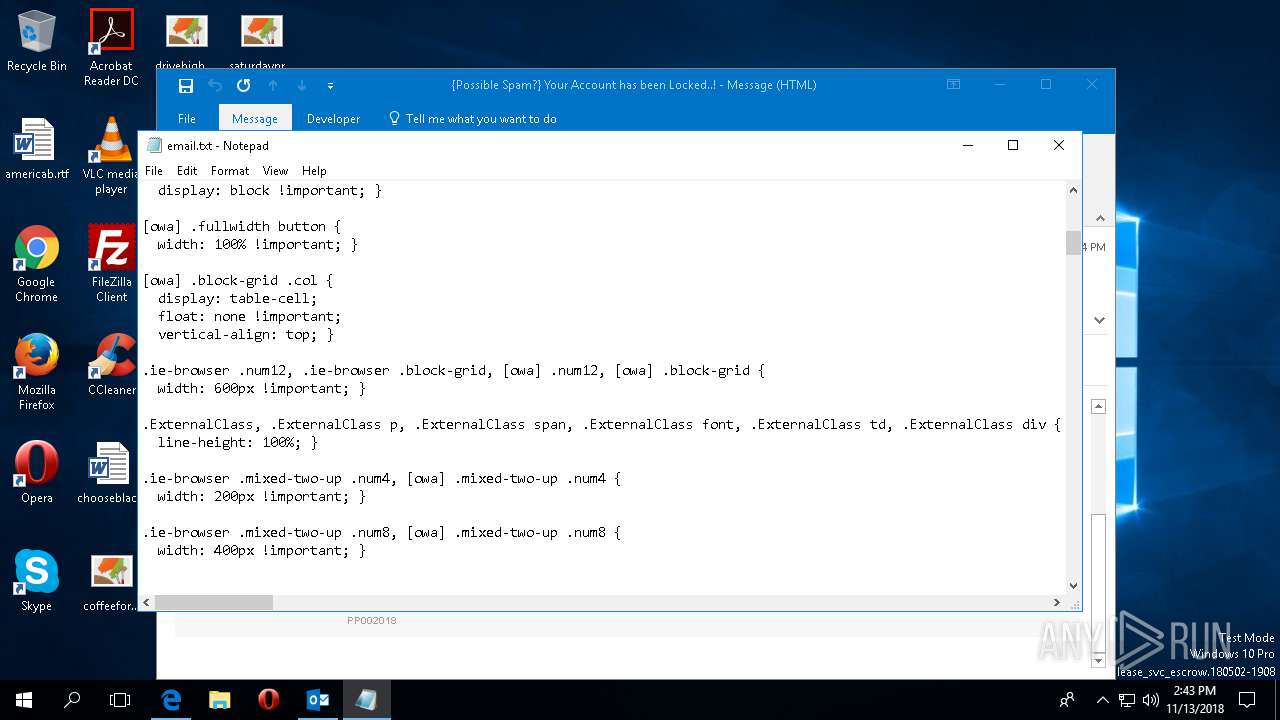Switch to Outlook on the taskbar
This screenshot has height=720, width=1280.
[317, 700]
